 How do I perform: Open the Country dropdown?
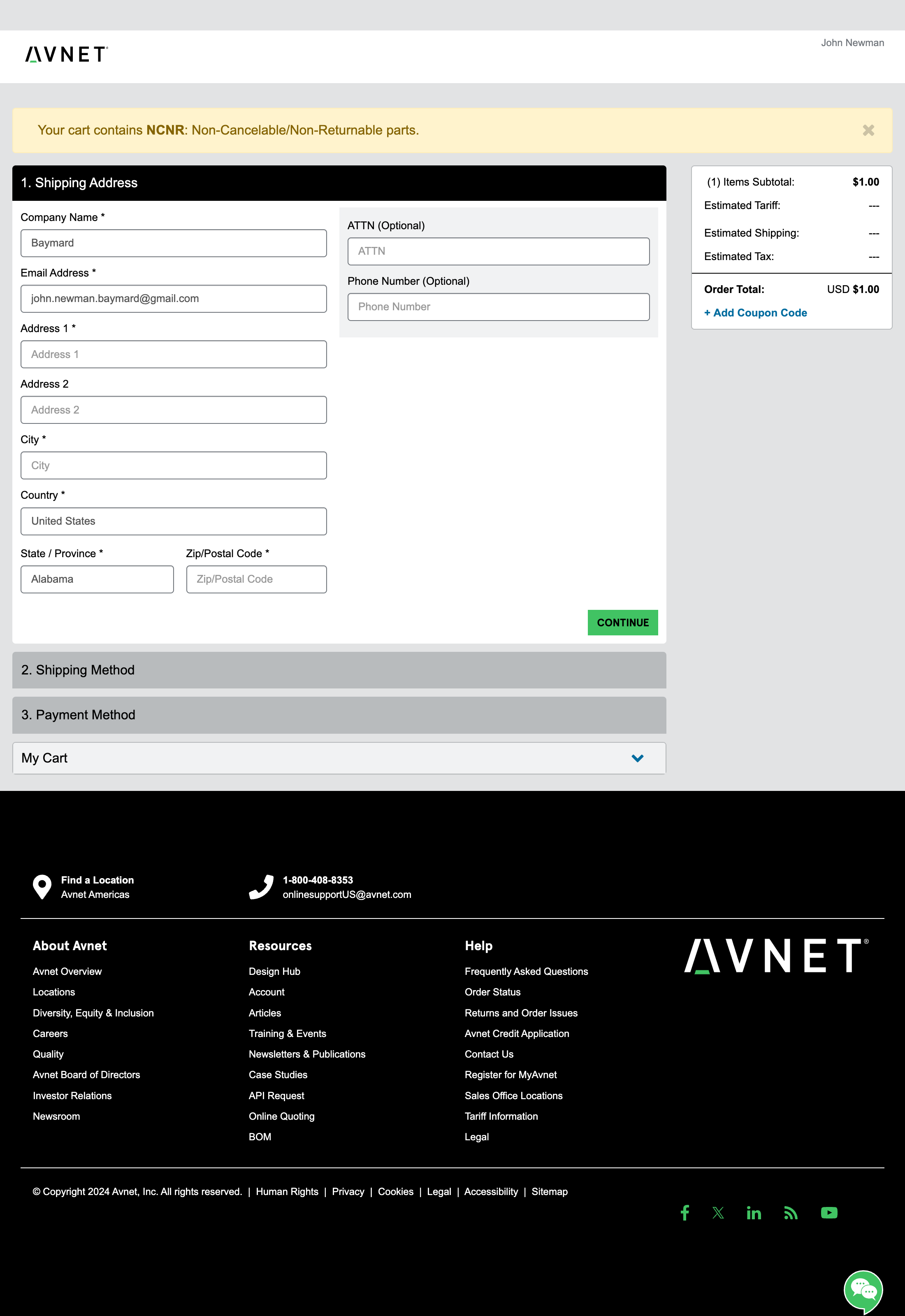174,521
